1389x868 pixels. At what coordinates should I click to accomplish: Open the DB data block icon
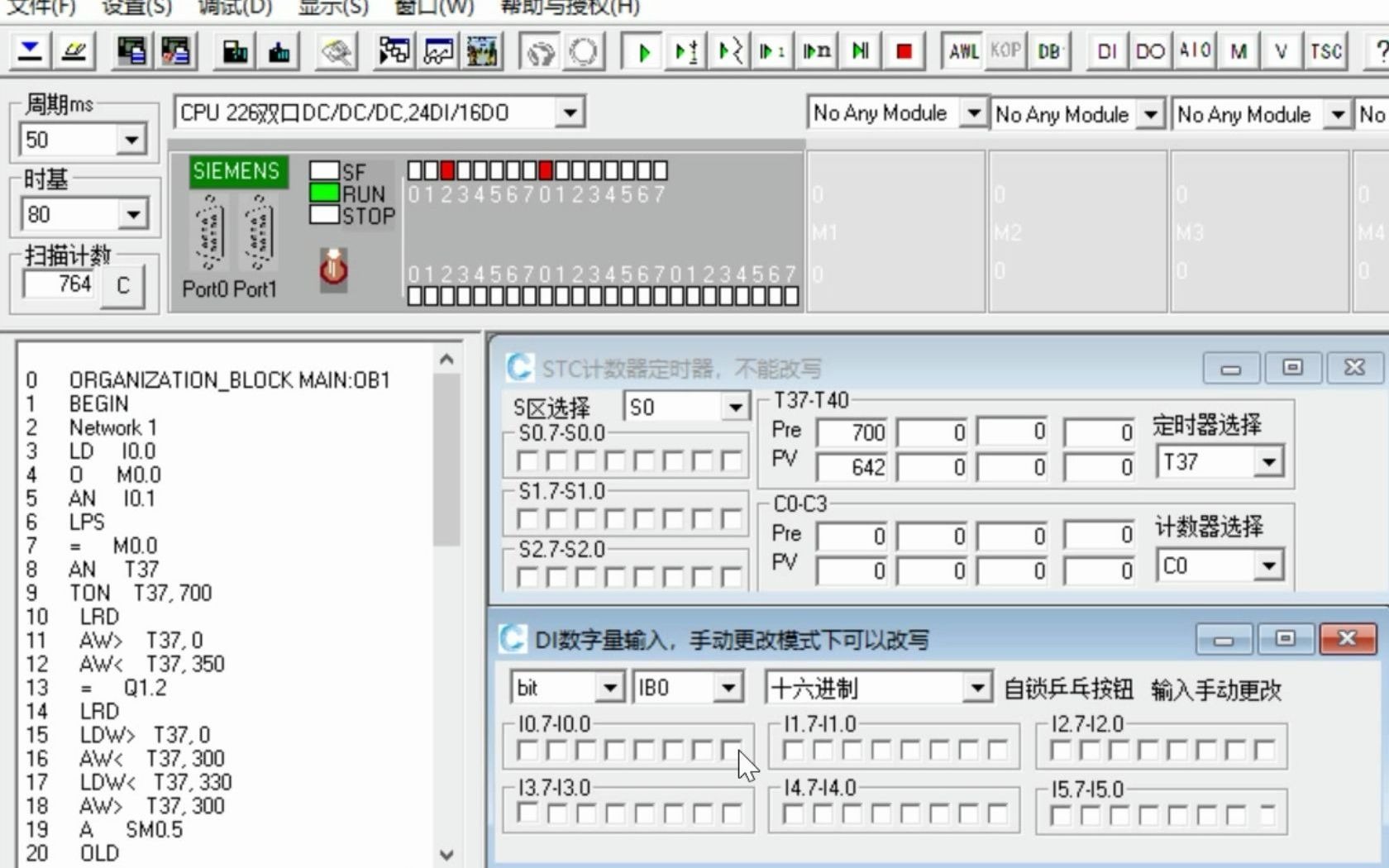click(1047, 50)
